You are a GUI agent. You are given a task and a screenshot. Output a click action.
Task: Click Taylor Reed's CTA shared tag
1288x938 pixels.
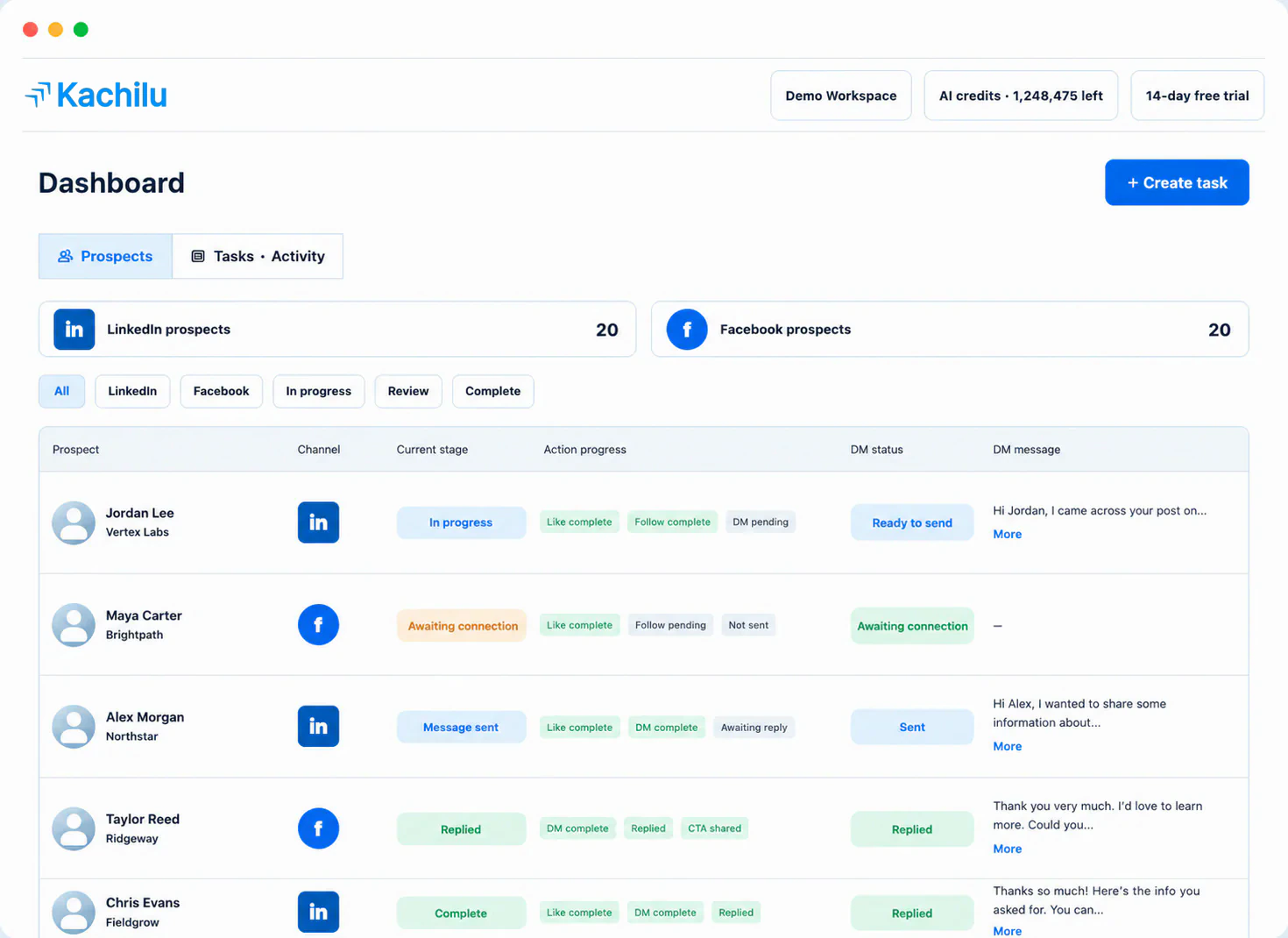714,828
